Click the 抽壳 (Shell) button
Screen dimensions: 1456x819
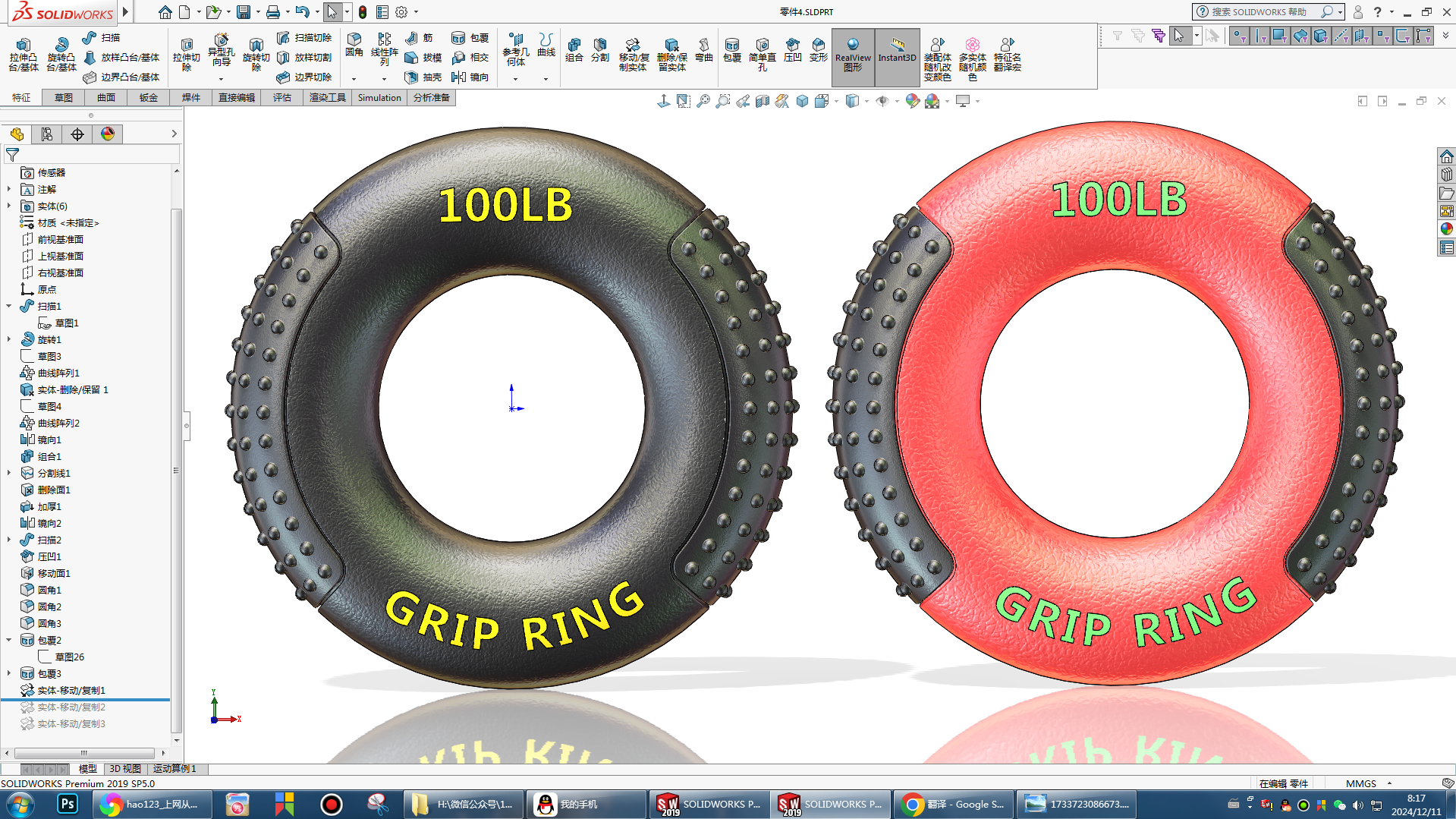coord(423,77)
